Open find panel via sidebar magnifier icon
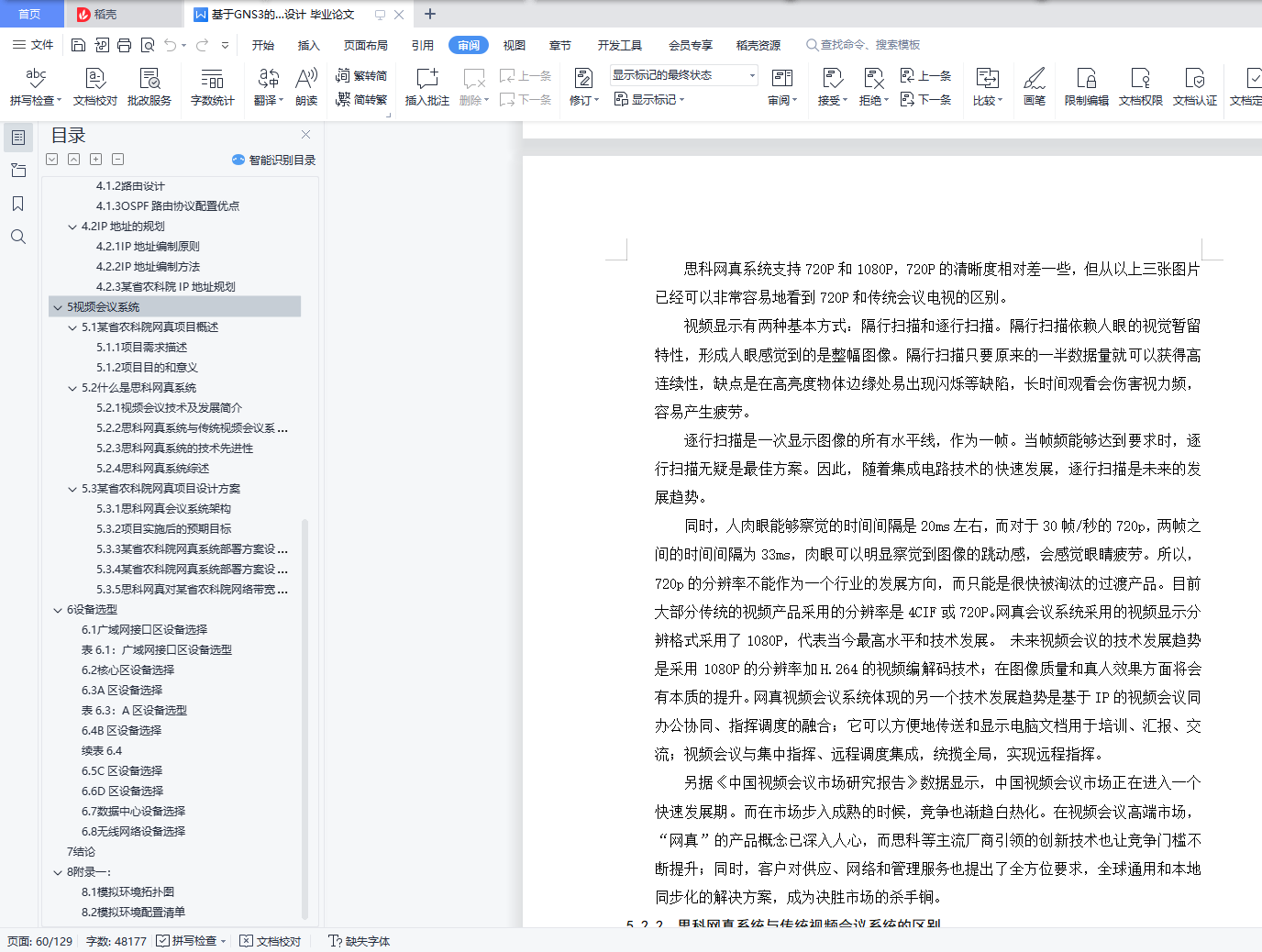Viewport: 1262px width, 952px height. point(18,237)
